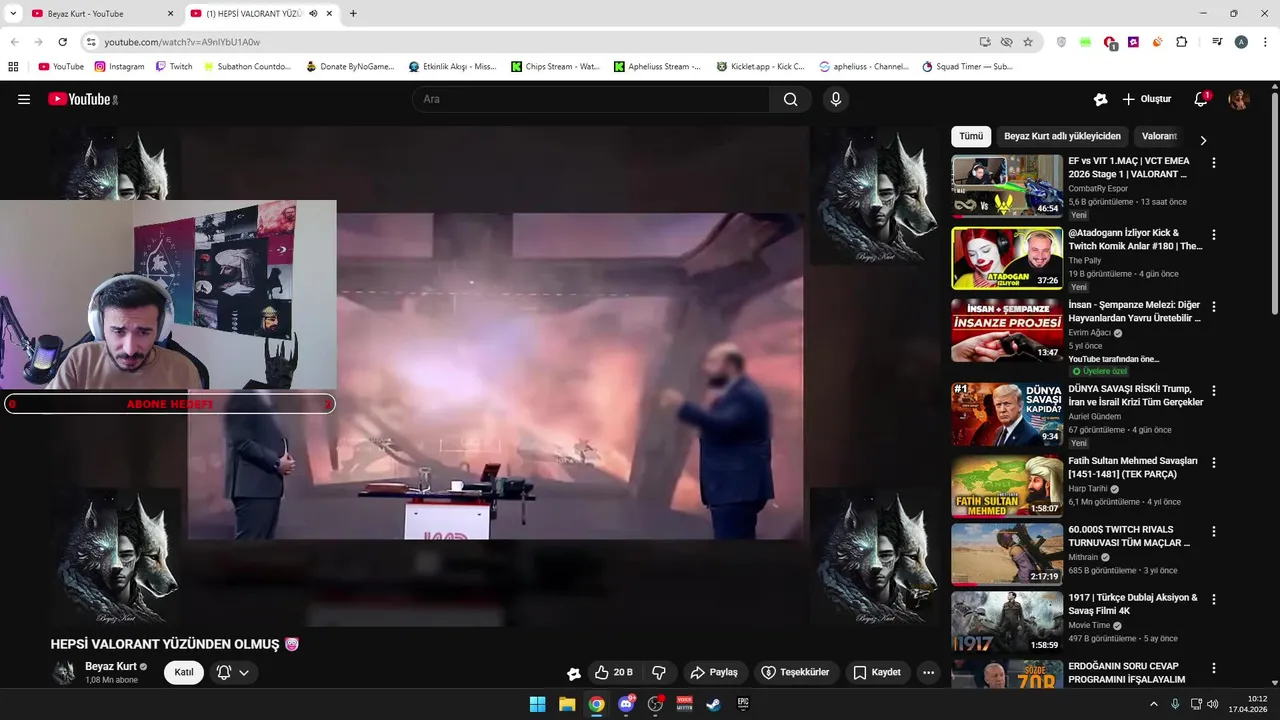Image resolution: width=1280 pixels, height=720 pixels.
Task: Open the account avatar menu in YouTube
Action: point(1239,99)
